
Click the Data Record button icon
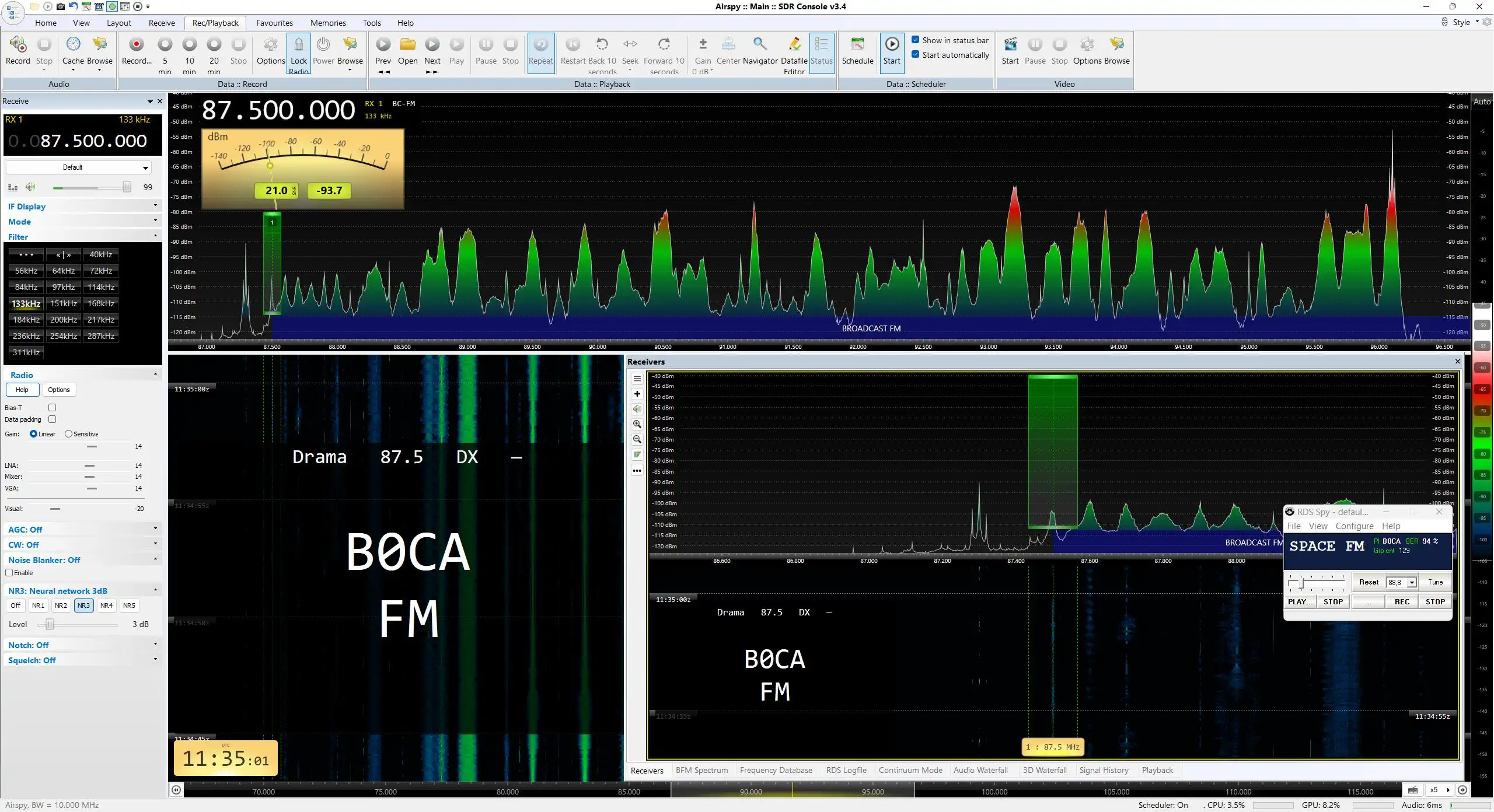click(x=137, y=44)
